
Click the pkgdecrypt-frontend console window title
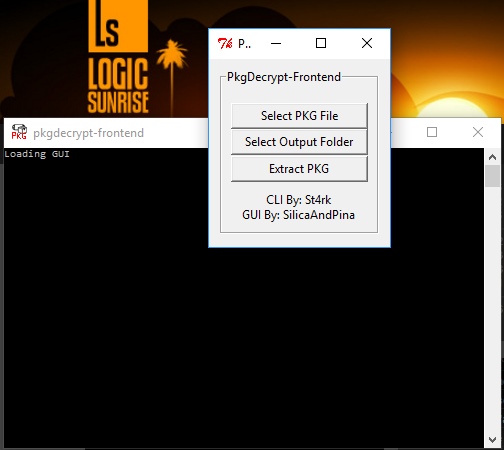pos(89,133)
